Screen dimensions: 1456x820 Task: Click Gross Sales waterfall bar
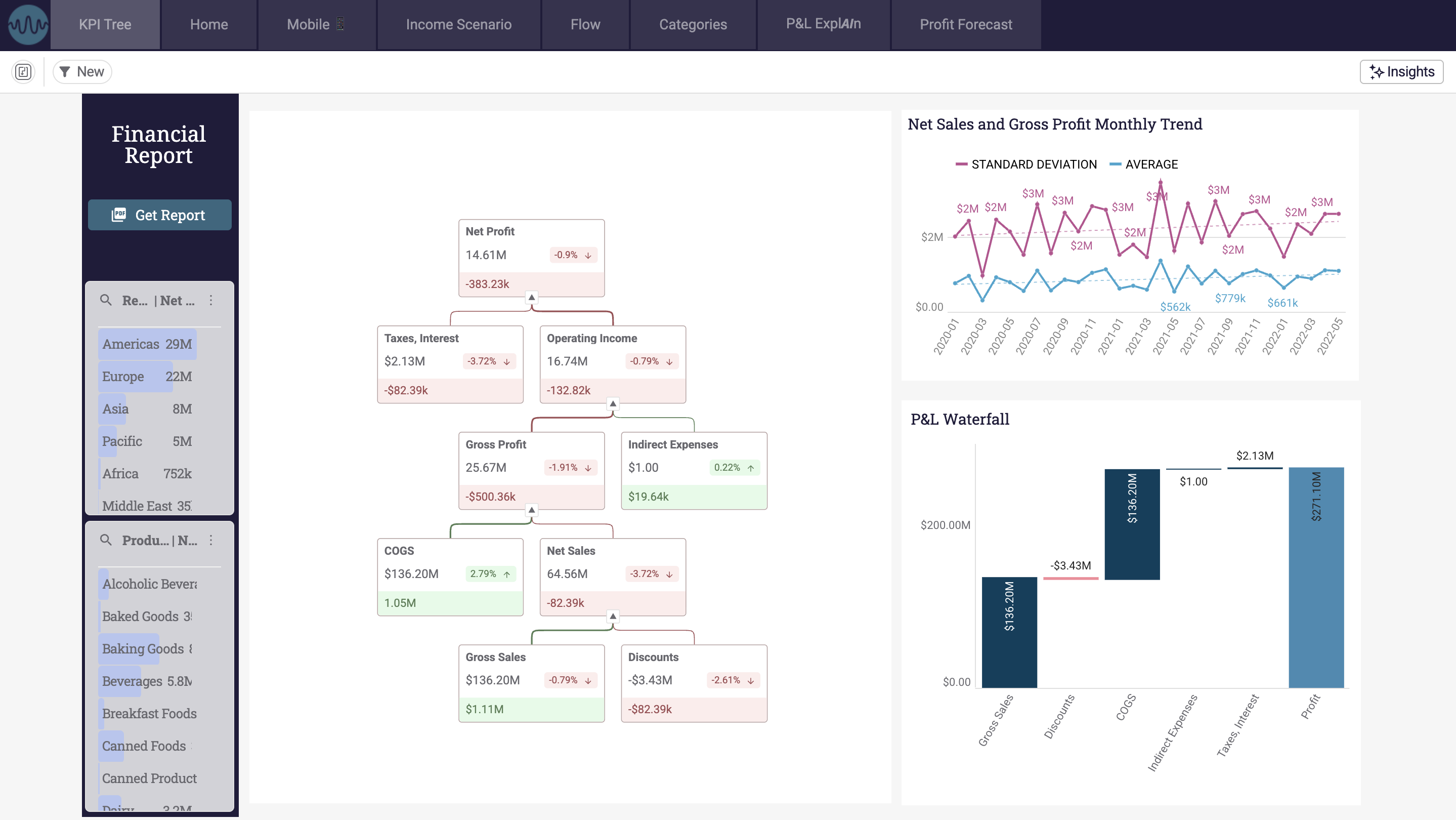1009,632
